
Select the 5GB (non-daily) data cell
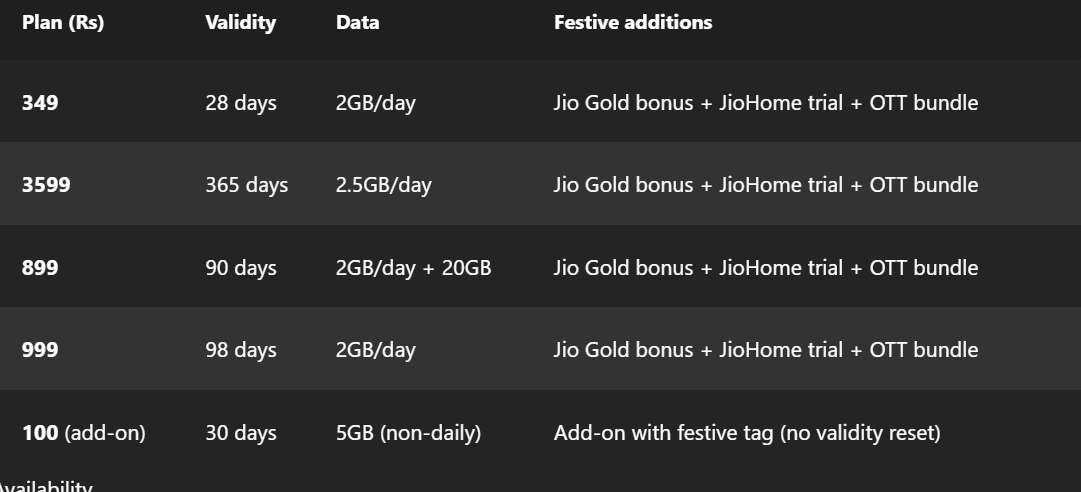408,433
